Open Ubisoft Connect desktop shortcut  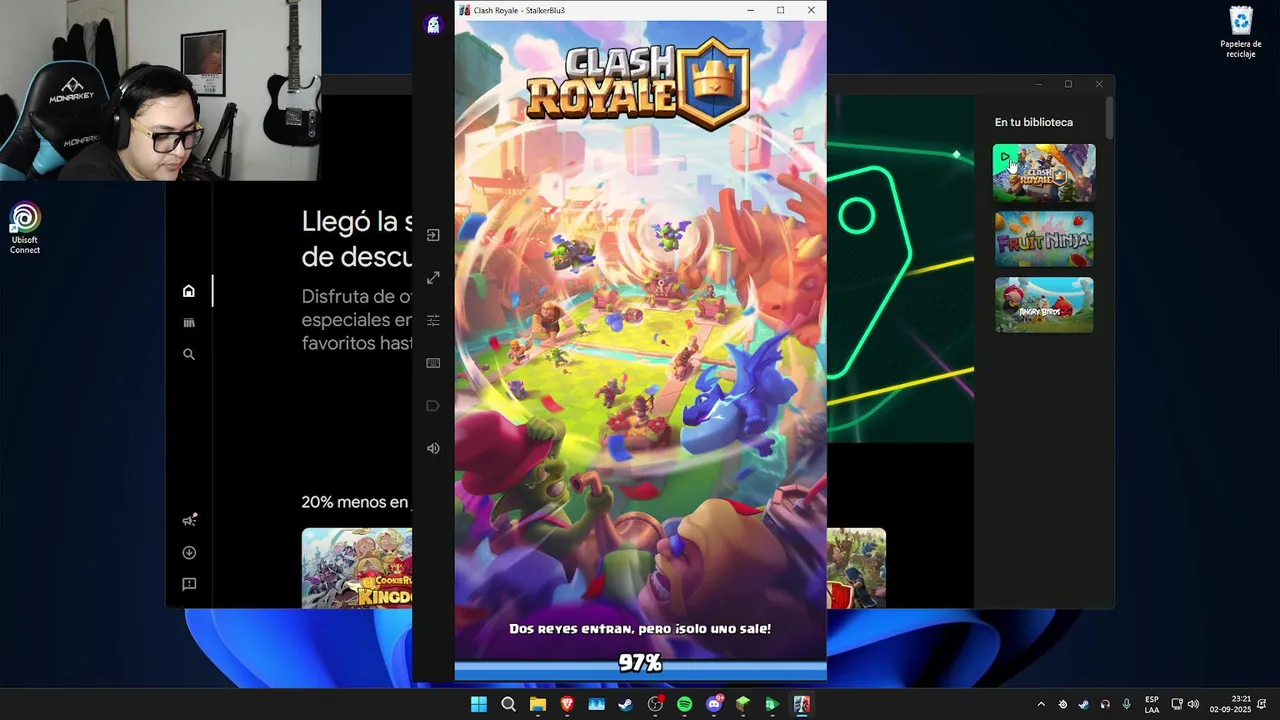coord(25,228)
